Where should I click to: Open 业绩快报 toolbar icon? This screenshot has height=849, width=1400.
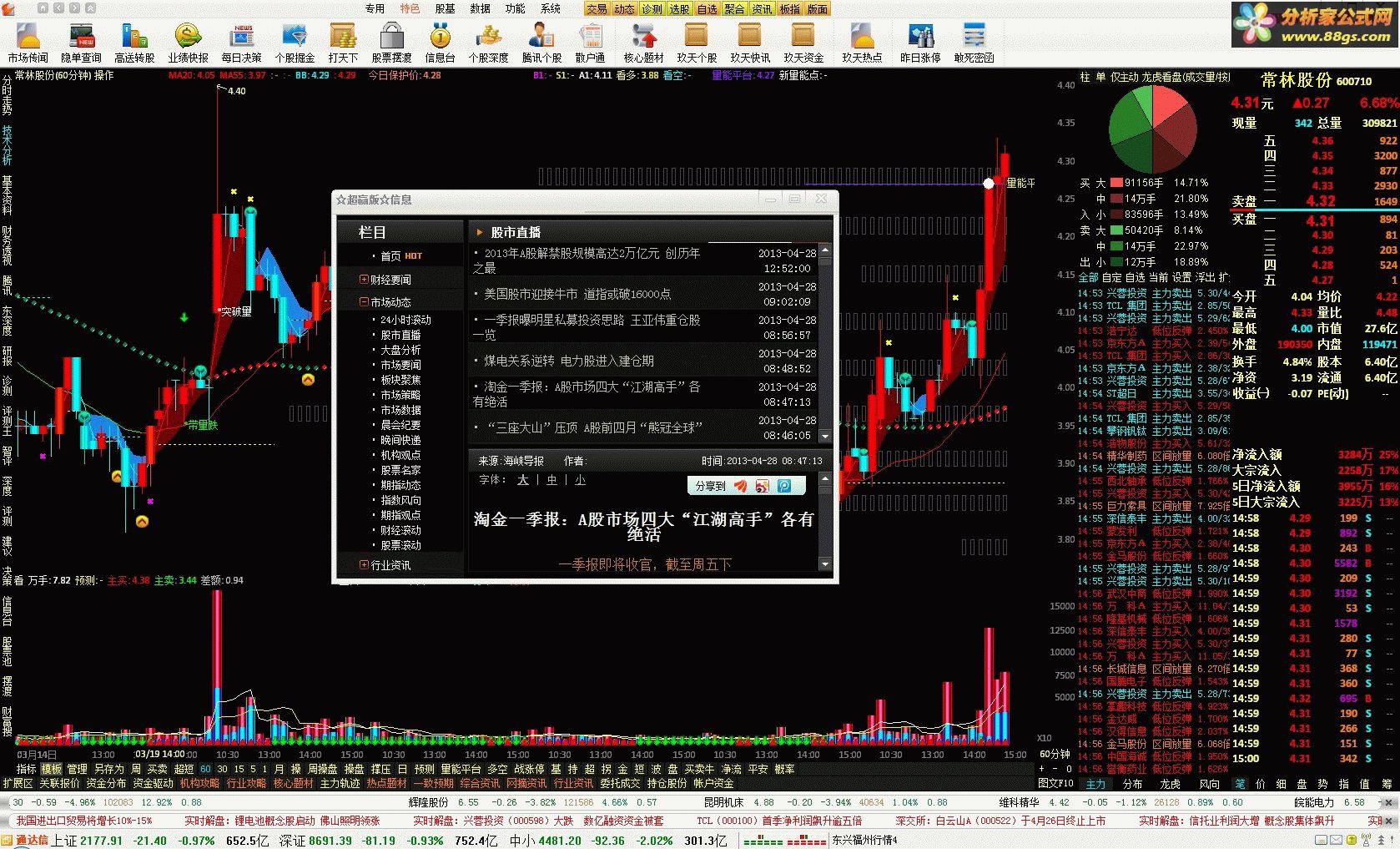[x=188, y=43]
